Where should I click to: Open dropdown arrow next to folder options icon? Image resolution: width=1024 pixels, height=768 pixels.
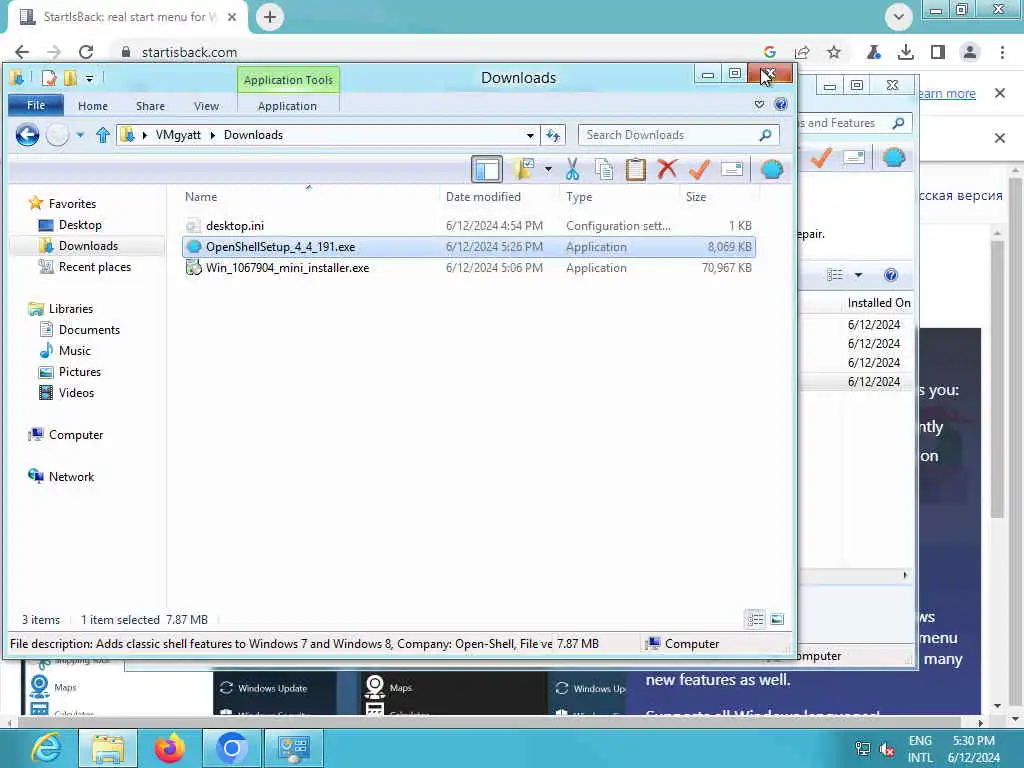548,170
